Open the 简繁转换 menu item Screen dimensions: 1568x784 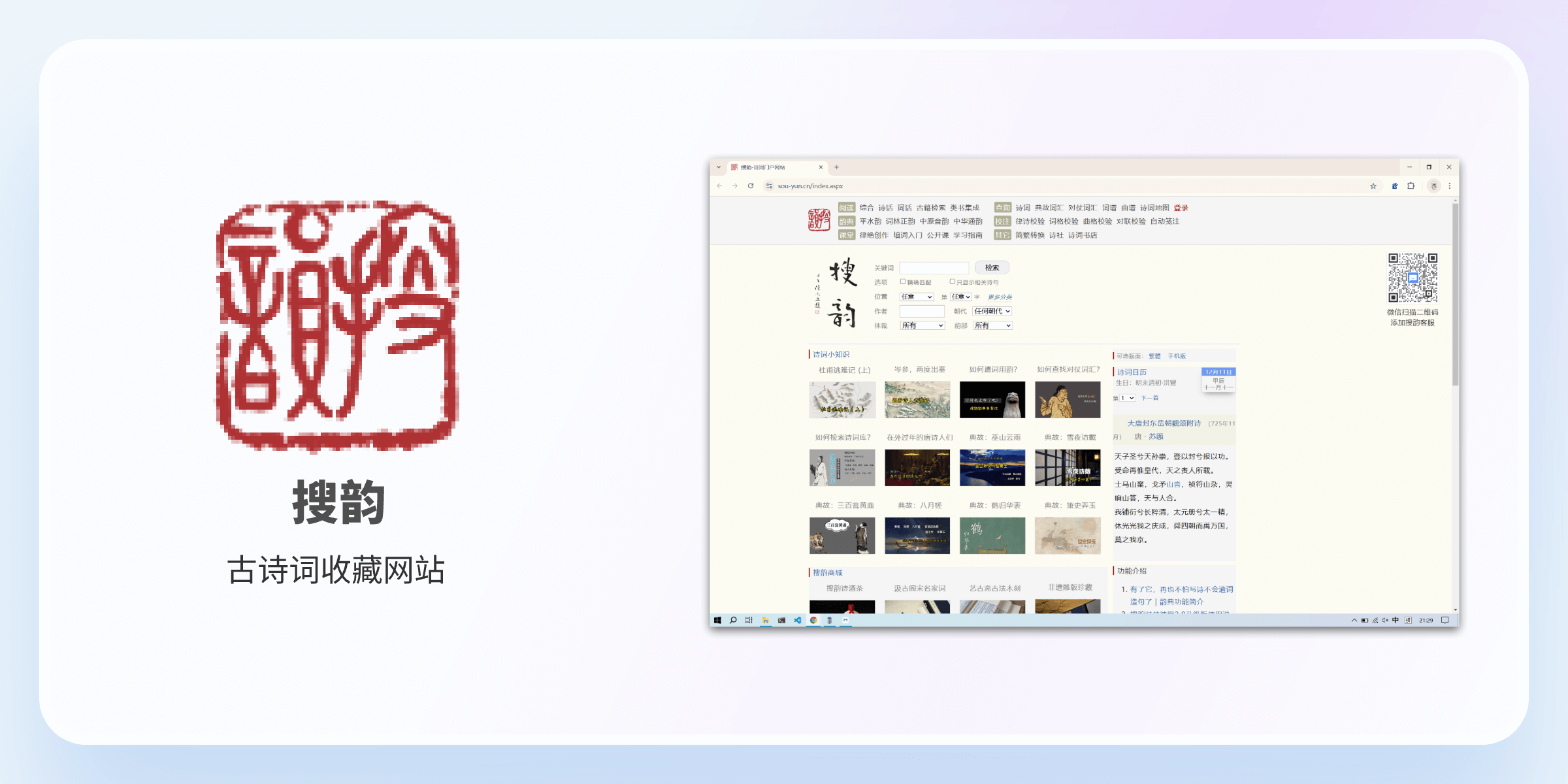tap(1030, 235)
